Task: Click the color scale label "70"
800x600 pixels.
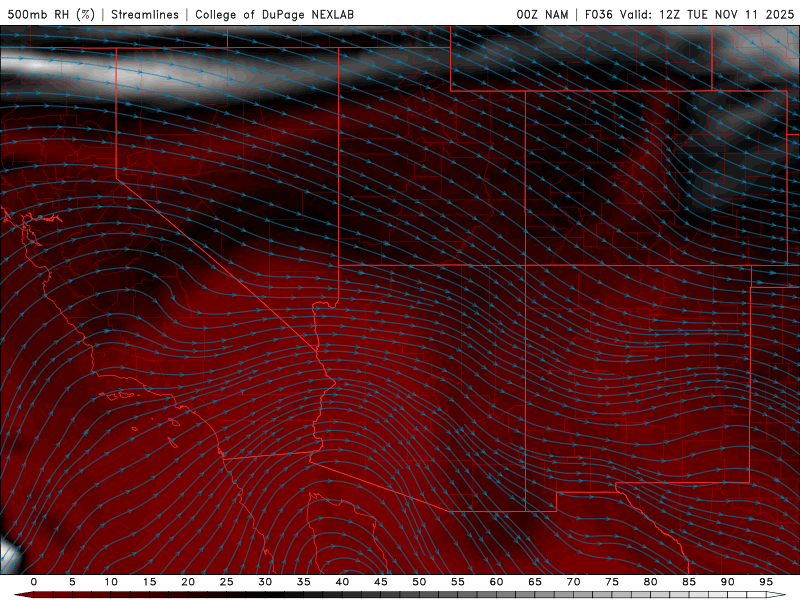Action: tap(573, 582)
